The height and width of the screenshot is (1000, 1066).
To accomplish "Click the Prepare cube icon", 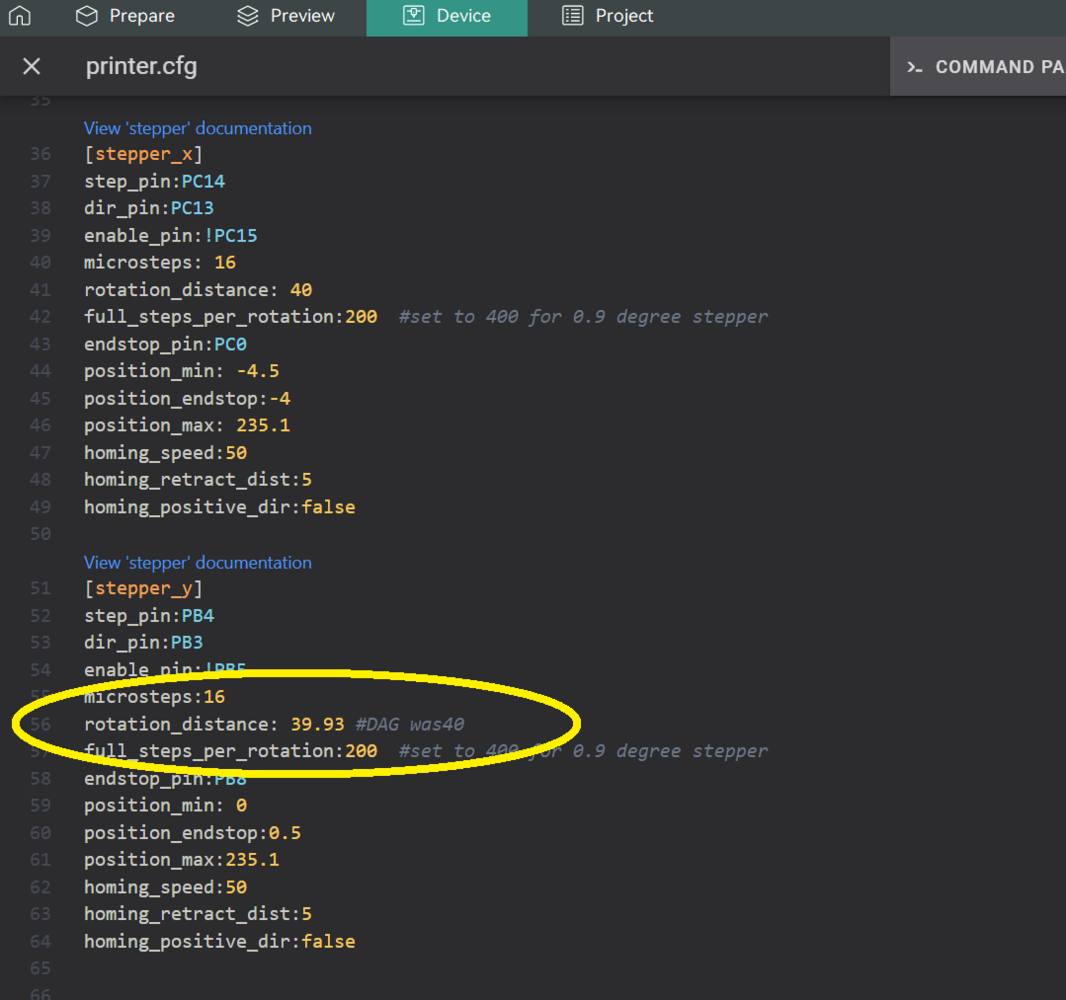I will 87,16.
